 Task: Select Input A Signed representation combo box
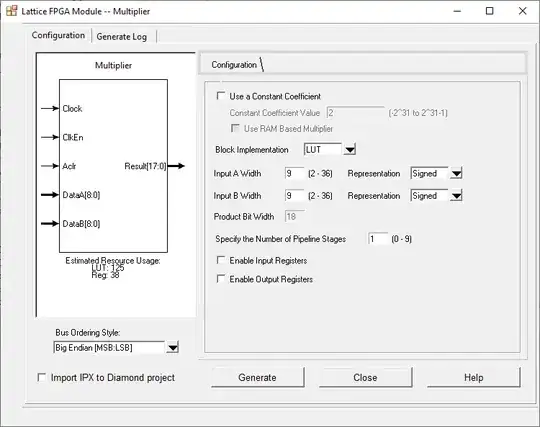coord(436,173)
